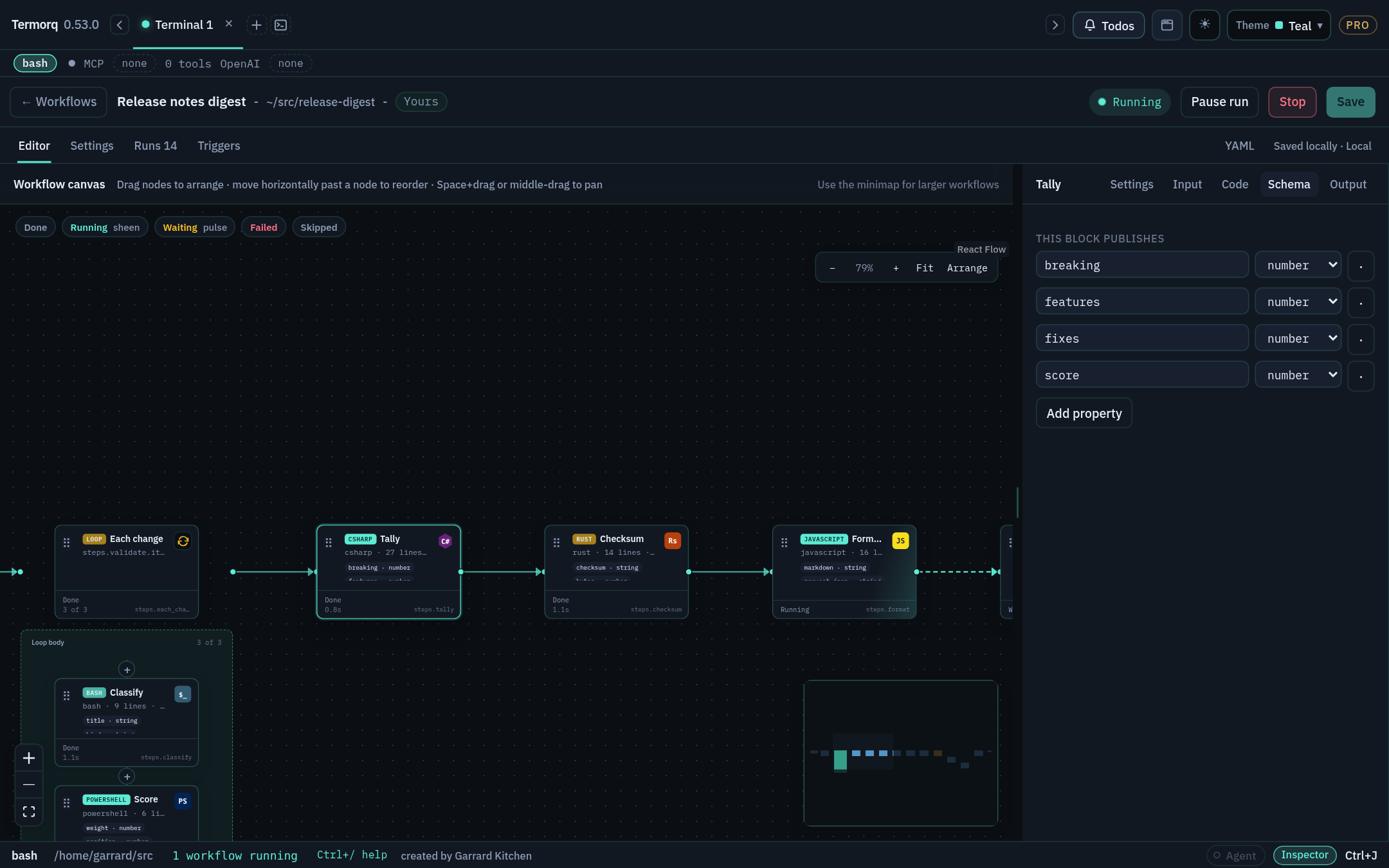
Task: Change type dropdown for features property
Action: [x=1298, y=302]
